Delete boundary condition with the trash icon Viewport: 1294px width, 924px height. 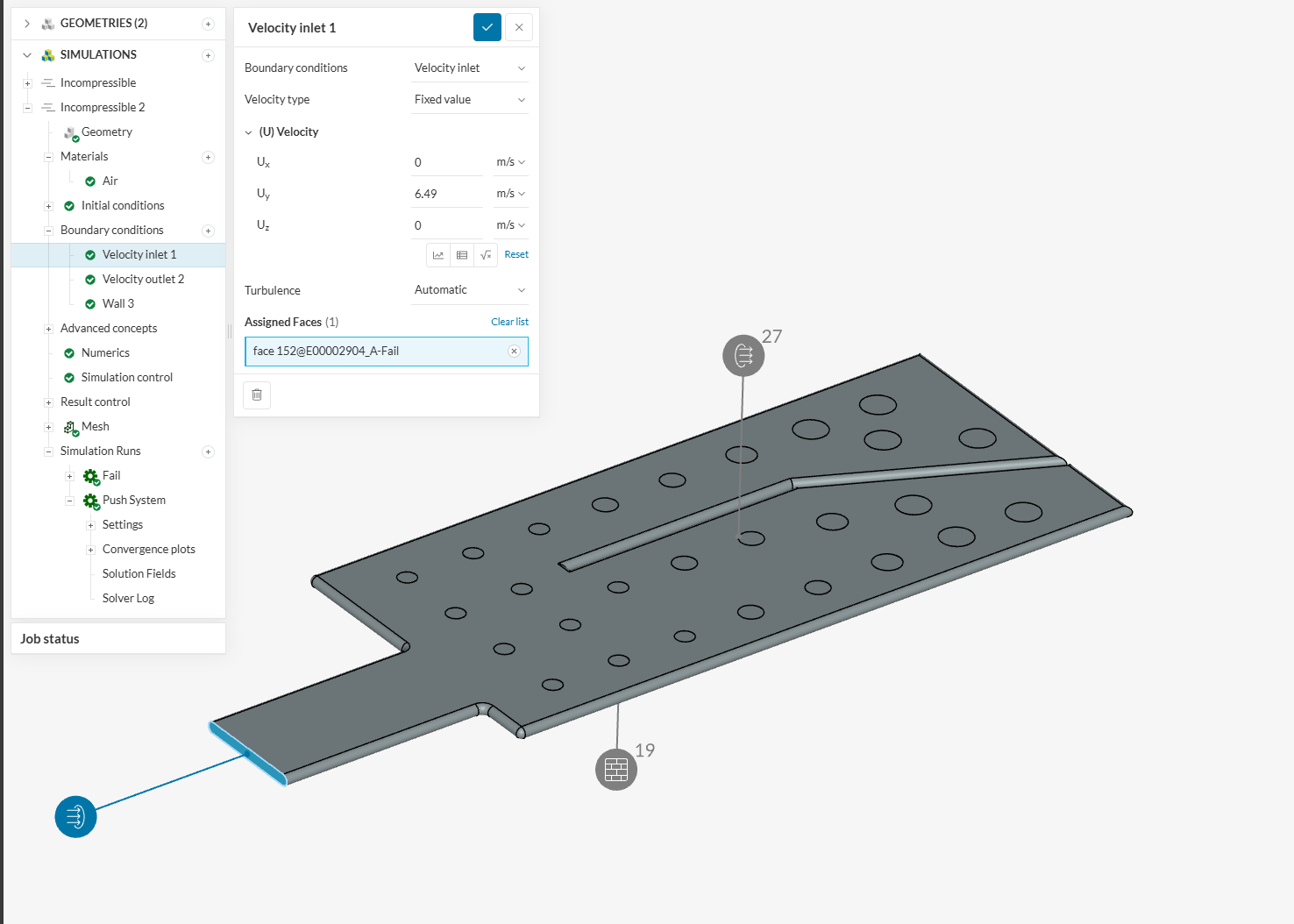click(x=257, y=394)
